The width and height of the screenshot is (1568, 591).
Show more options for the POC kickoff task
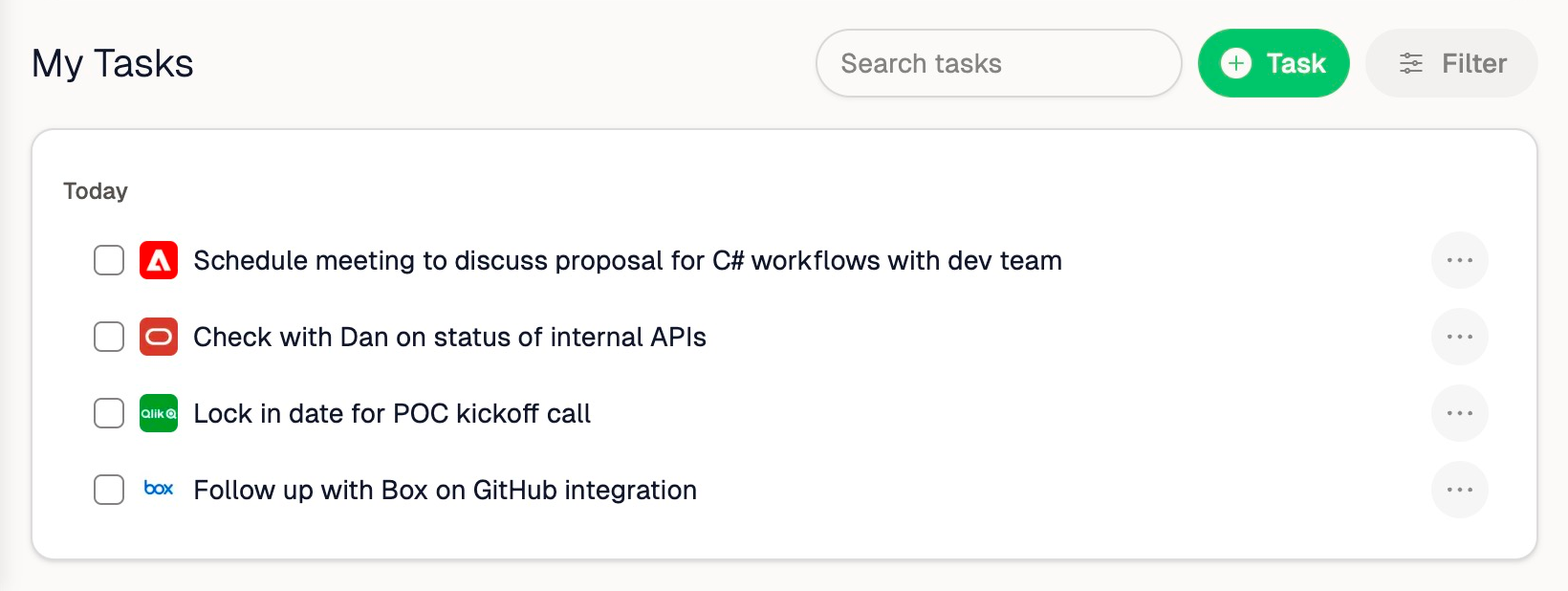(1459, 413)
